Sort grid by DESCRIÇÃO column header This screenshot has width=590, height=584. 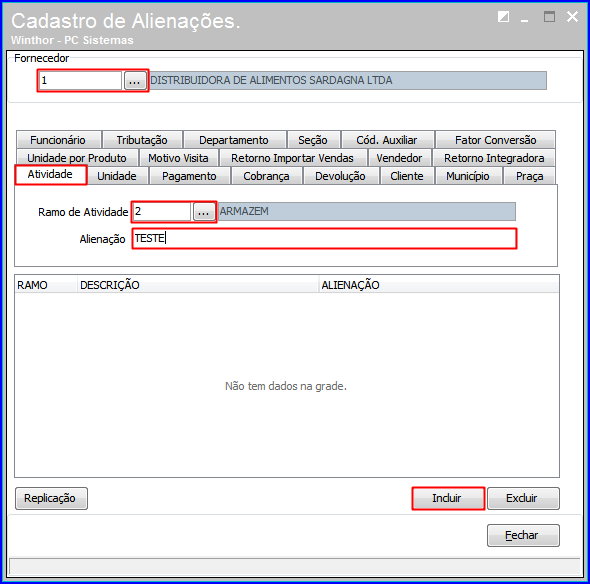pyautogui.click(x=198, y=285)
